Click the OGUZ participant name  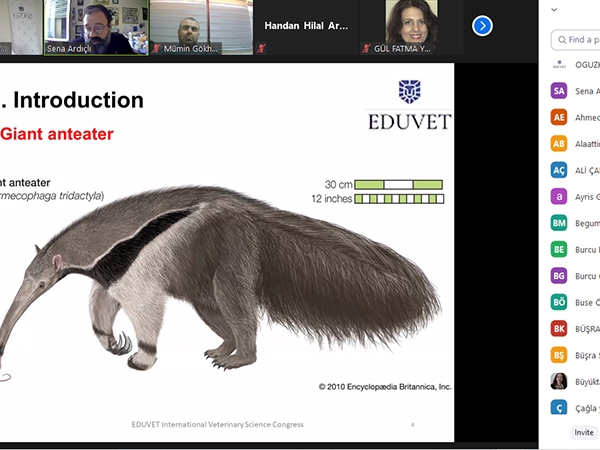tap(587, 65)
